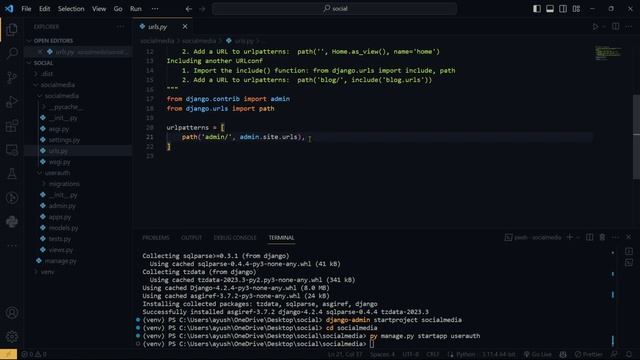Open manage.py in the explorer tree
The image size is (640, 360).
pos(60,261)
